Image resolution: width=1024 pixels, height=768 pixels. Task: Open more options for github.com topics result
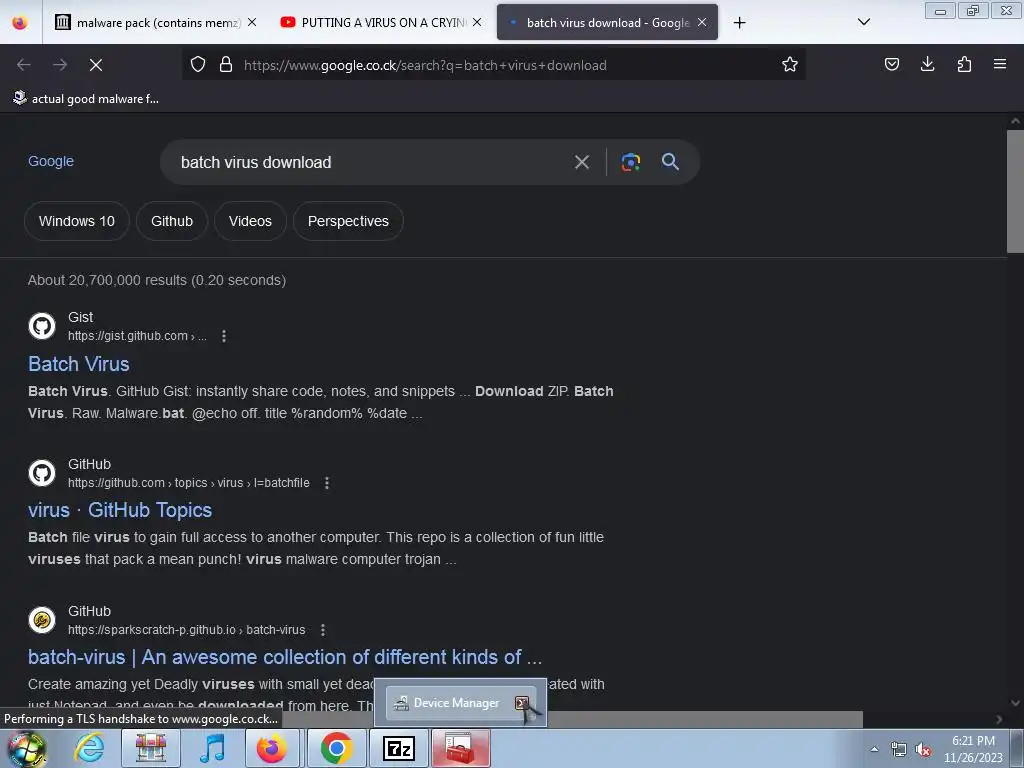(x=327, y=483)
